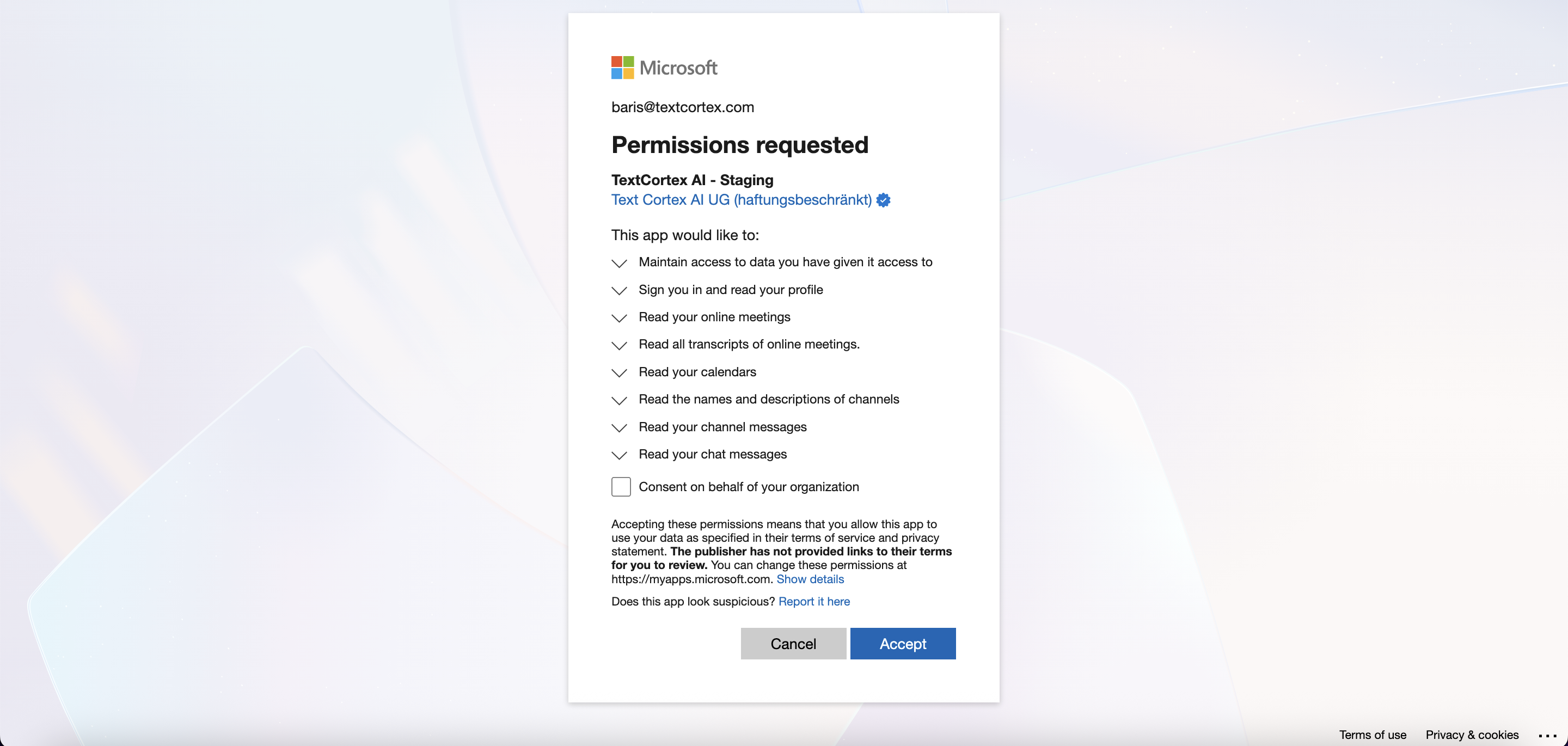Open 'Privacy & cookies' footer link
Screen dimensions: 1568x746
tap(1471, 735)
